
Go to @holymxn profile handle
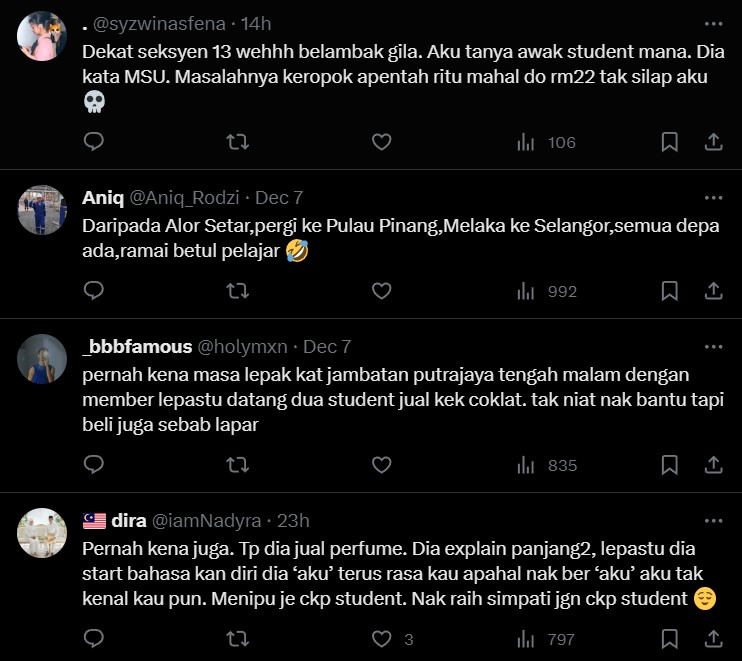tap(243, 347)
